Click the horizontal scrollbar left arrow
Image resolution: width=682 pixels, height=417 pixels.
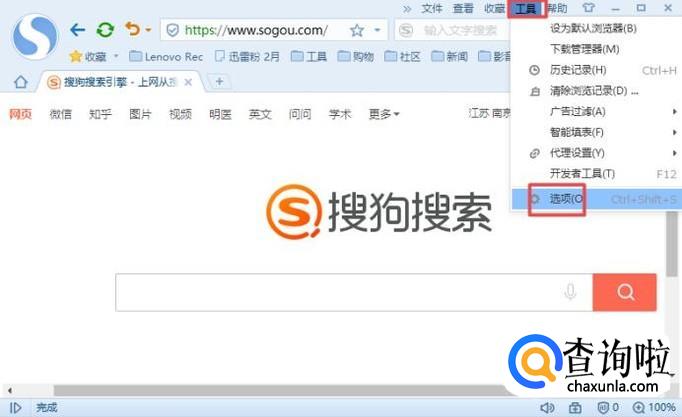(10, 390)
